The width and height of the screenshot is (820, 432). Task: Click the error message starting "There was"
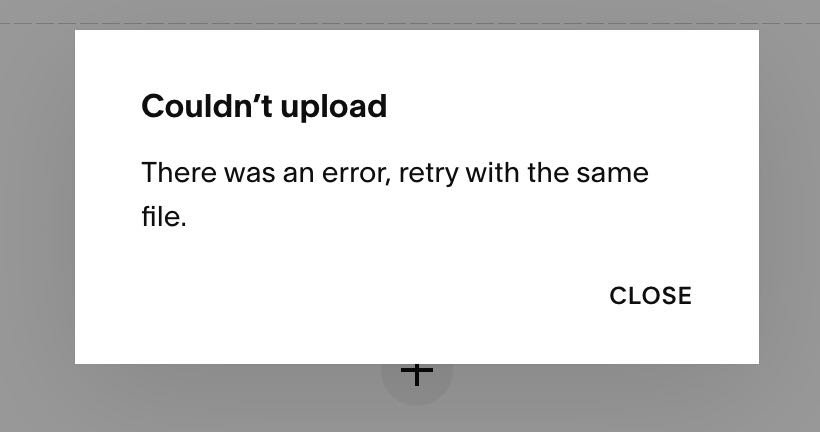coord(395,194)
